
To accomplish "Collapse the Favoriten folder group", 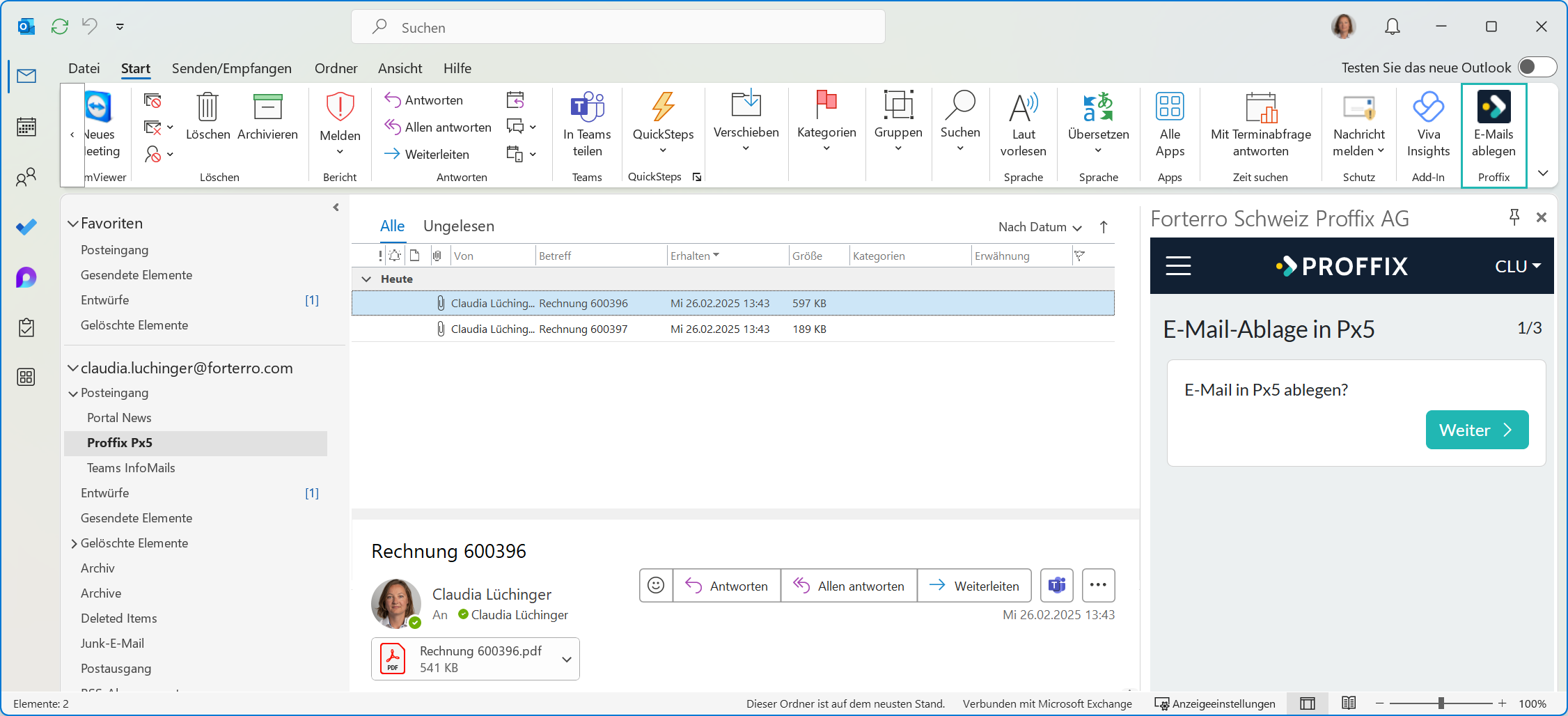I will click(x=72, y=224).
